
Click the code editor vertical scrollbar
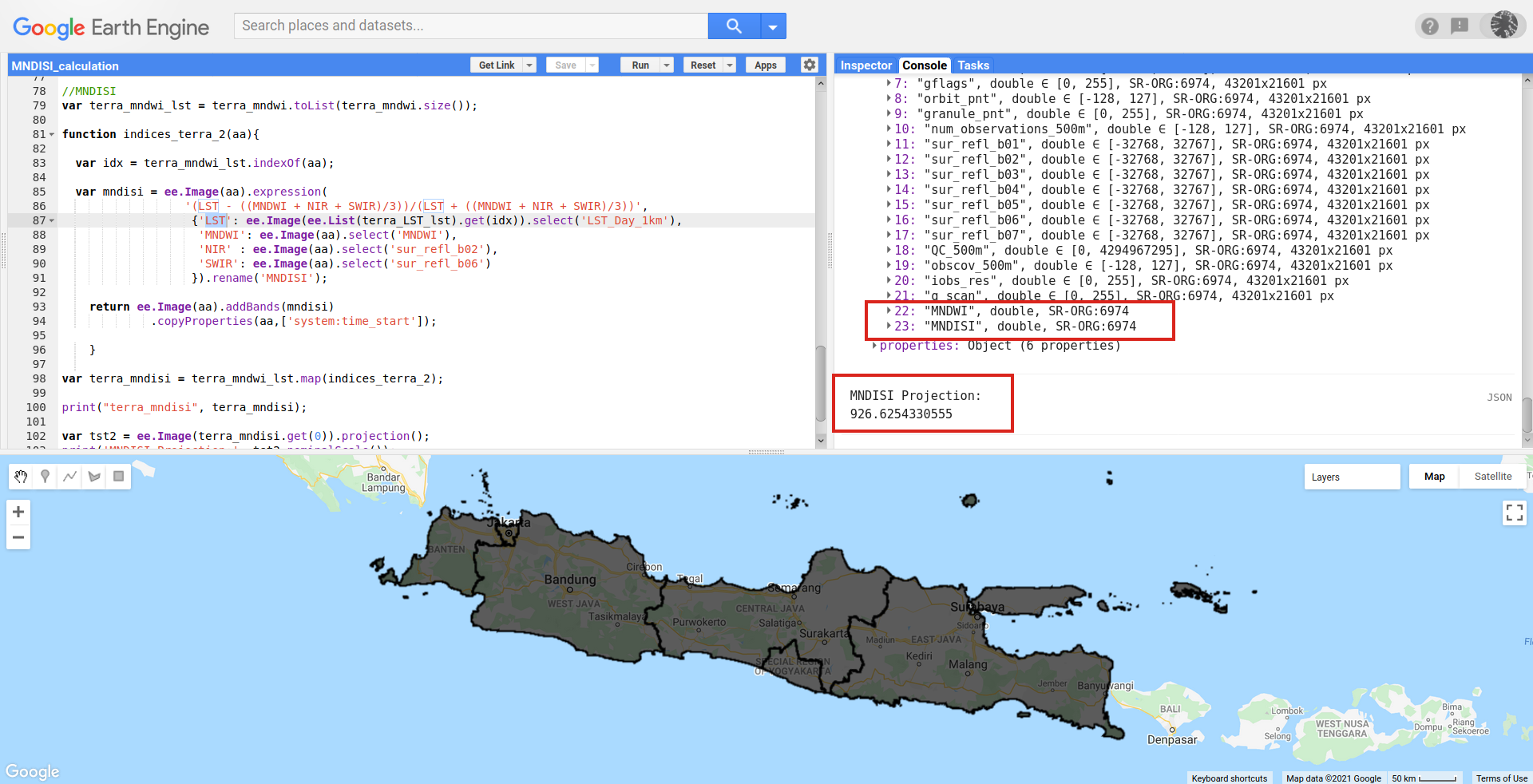tap(820, 383)
